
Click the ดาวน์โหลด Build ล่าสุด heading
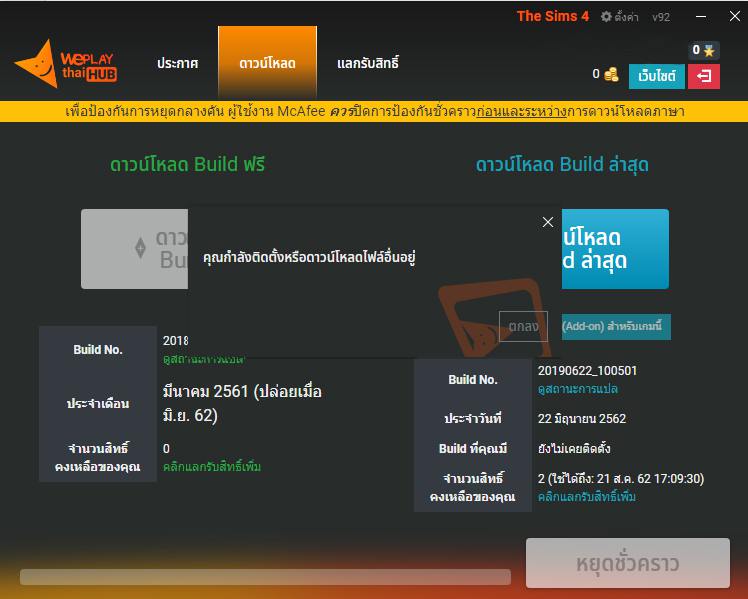562,165
